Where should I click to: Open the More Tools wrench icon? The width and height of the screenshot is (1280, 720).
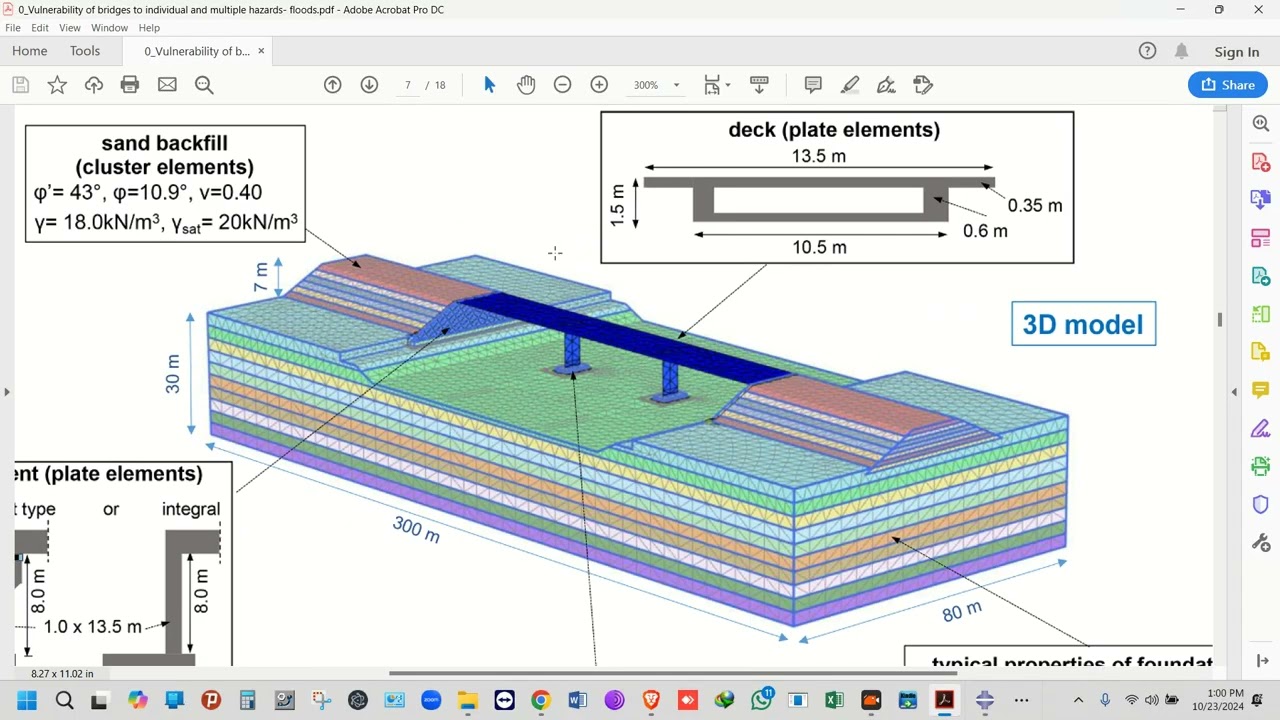(1260, 543)
